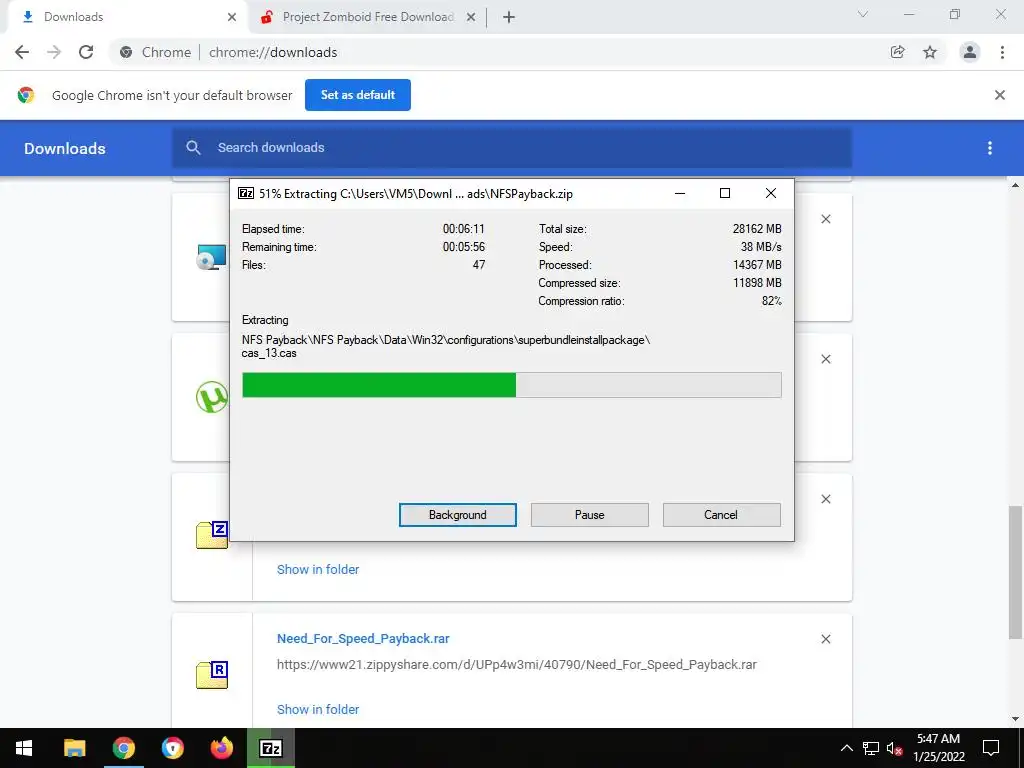Launch Firefox from the taskbar
Image resolution: width=1024 pixels, height=768 pixels.
(221, 748)
